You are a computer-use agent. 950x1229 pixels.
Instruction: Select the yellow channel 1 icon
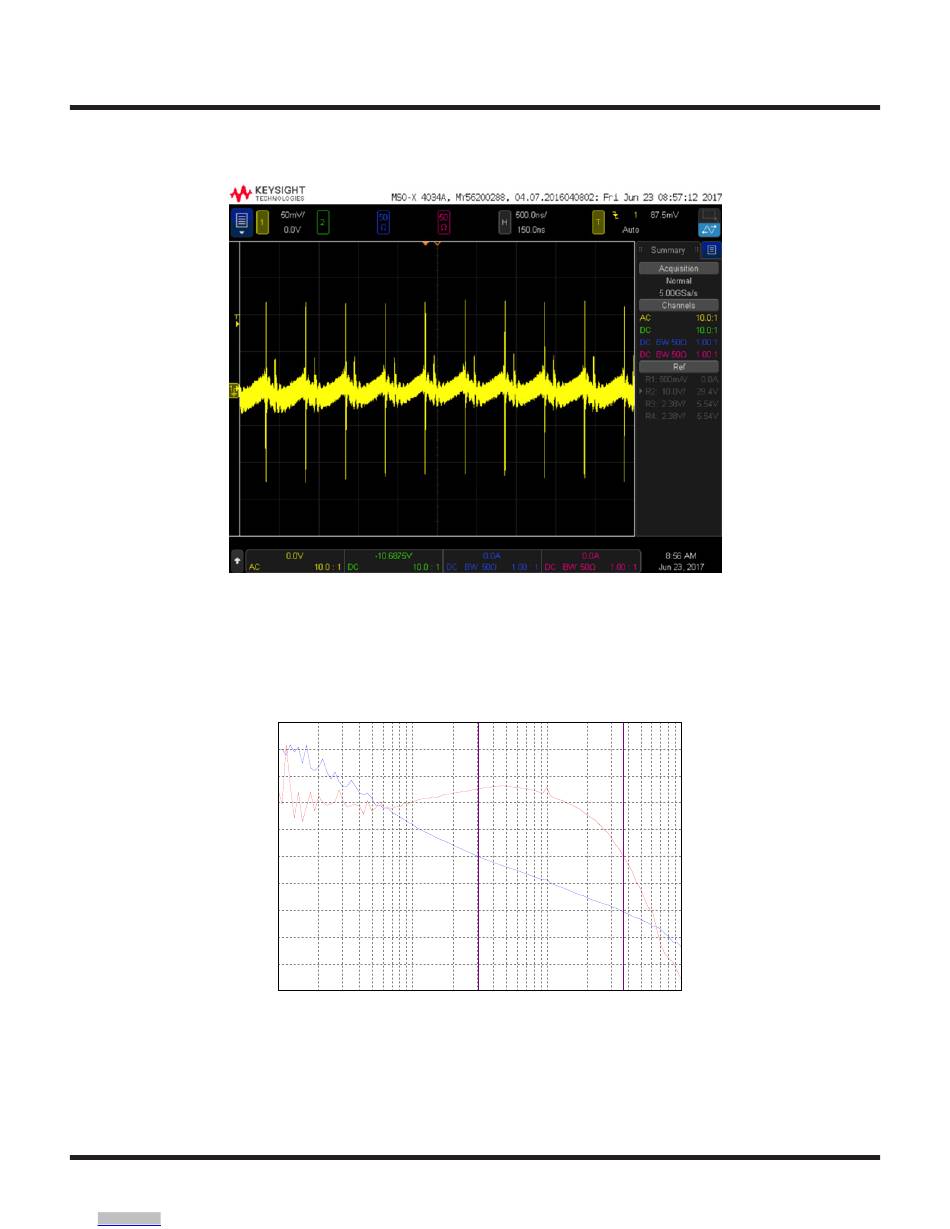[263, 222]
